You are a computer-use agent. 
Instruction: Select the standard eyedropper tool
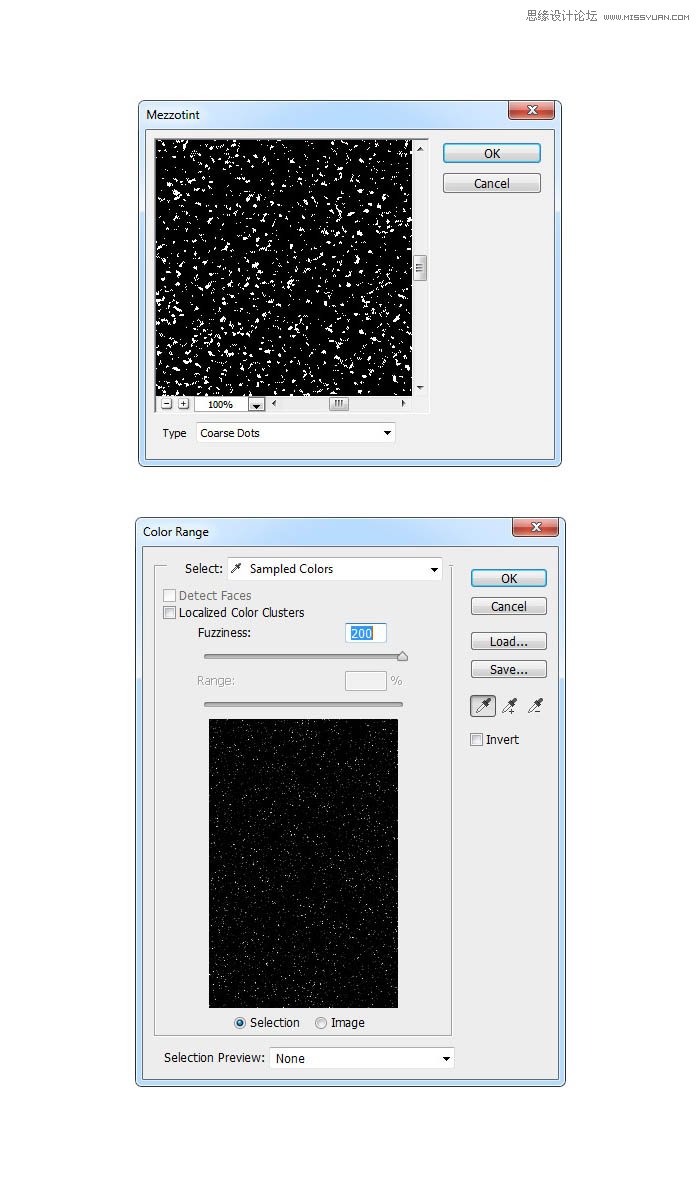(483, 706)
